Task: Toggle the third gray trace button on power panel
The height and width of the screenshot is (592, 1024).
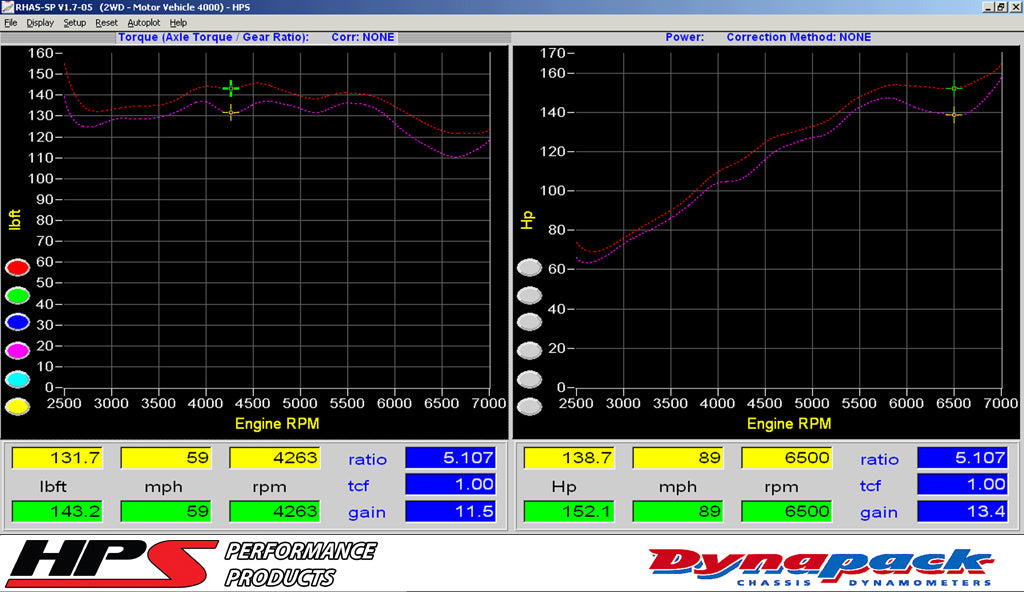Action: [x=530, y=321]
